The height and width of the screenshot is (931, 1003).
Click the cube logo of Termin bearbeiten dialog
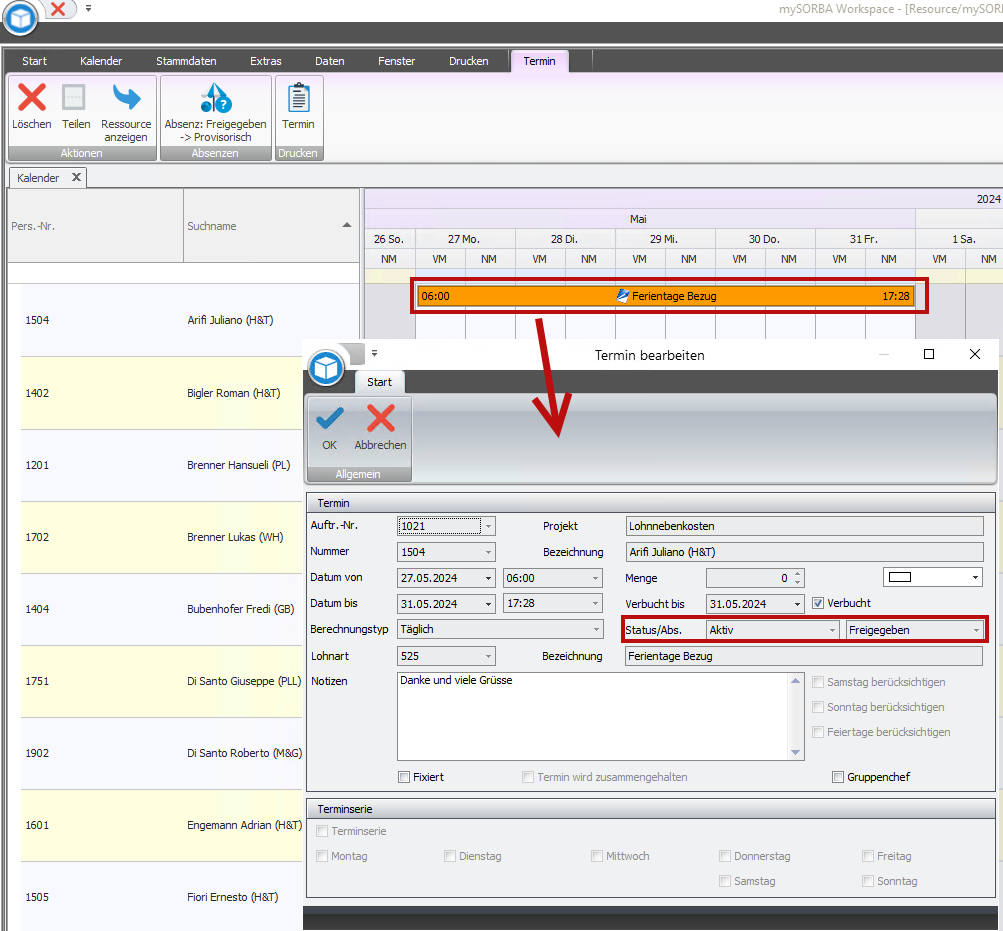click(x=326, y=368)
